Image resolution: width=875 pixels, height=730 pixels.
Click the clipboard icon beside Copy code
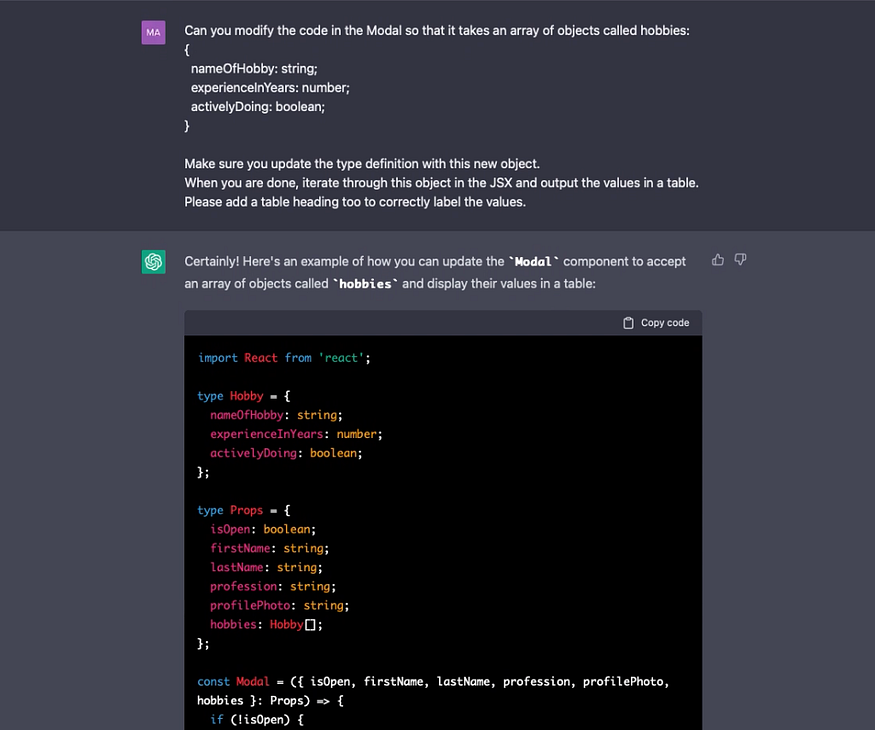(628, 323)
